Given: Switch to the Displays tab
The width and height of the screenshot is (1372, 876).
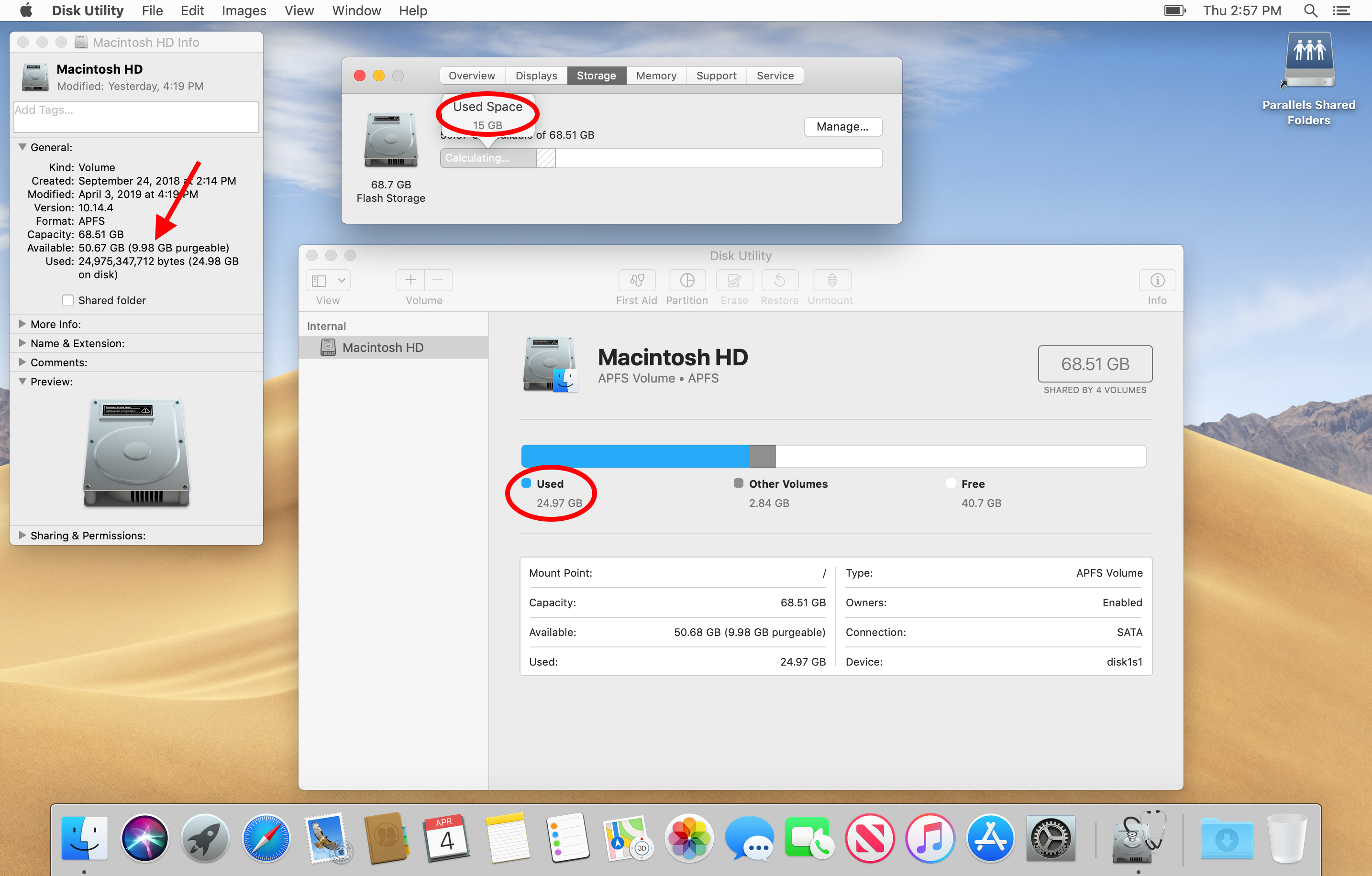Looking at the screenshot, I should tap(536, 76).
